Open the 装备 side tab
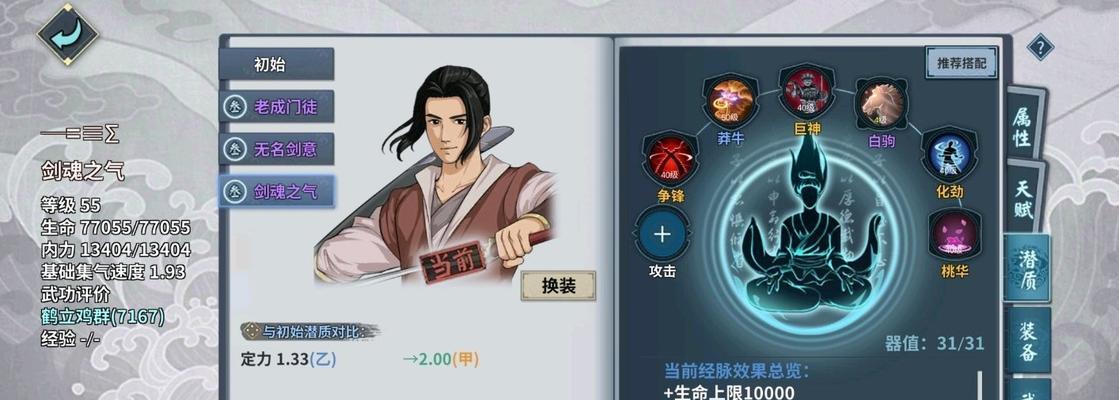Viewport: 1119px width, 400px height. tap(1028, 341)
